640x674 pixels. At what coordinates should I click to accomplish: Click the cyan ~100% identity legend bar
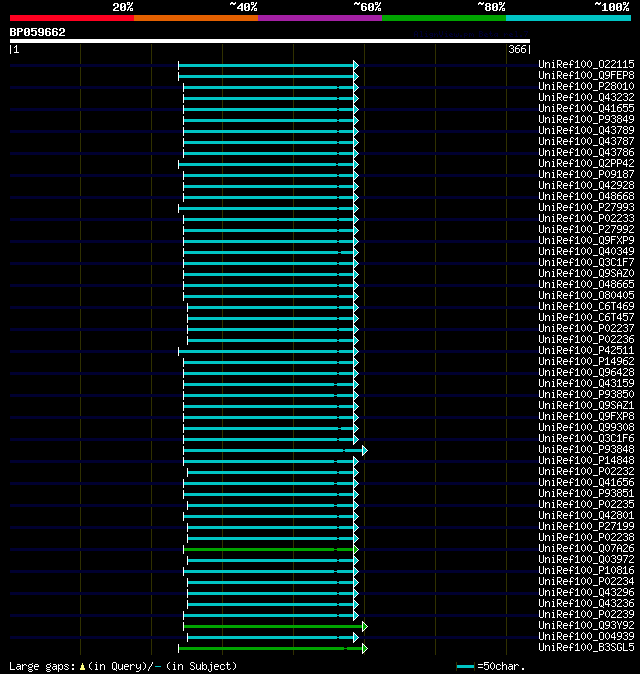click(569, 18)
